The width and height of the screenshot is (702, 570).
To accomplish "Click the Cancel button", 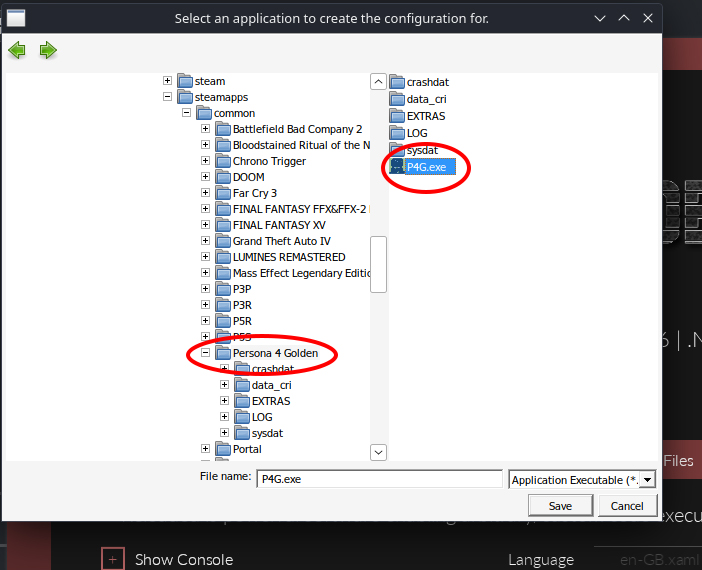I will [627, 506].
